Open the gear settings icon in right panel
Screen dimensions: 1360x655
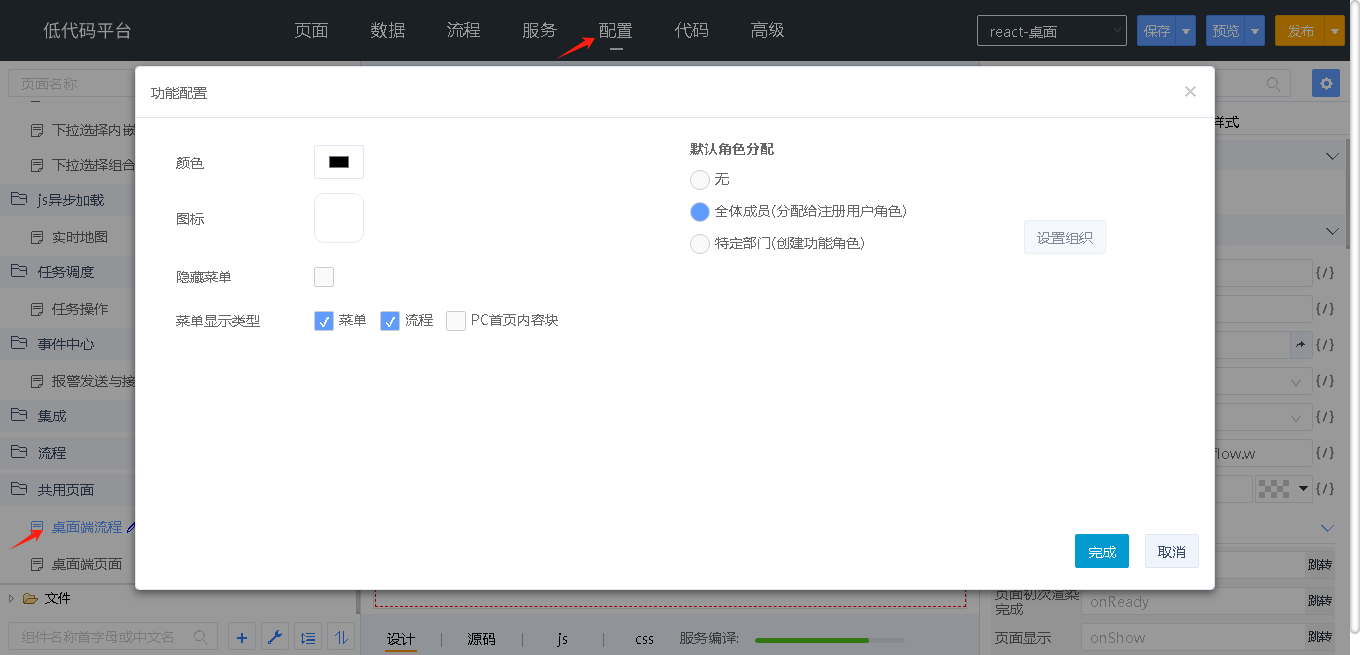click(x=1326, y=83)
